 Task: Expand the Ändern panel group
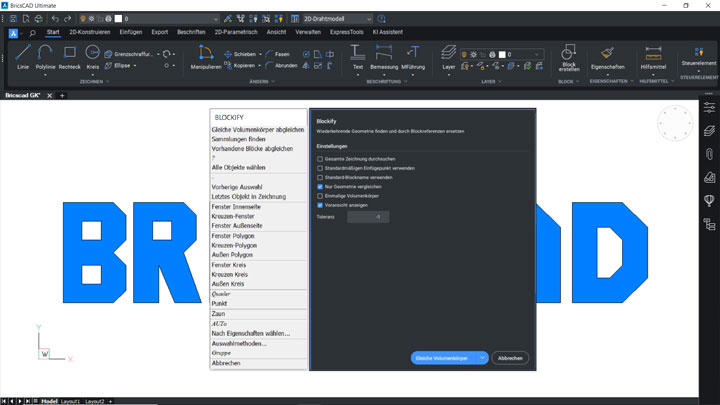coord(262,82)
